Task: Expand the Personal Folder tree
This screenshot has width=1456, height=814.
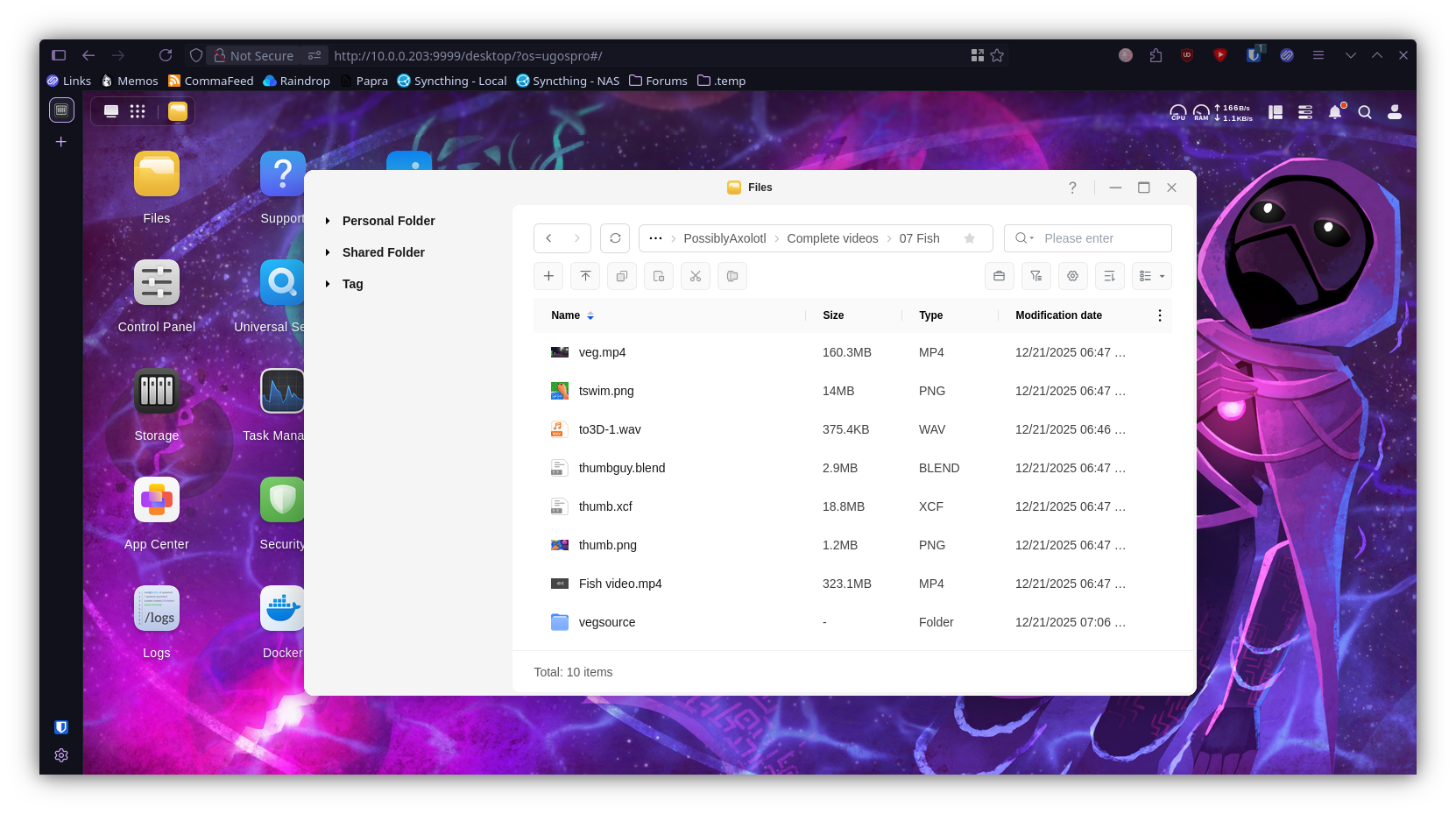Action: (328, 221)
